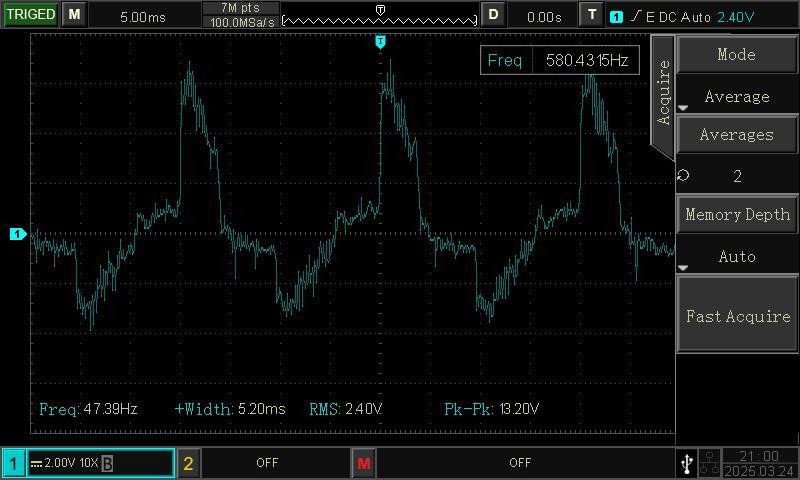Screen dimensions: 800x480
Task: Toggle channel 2 button
Action: (x=188, y=463)
